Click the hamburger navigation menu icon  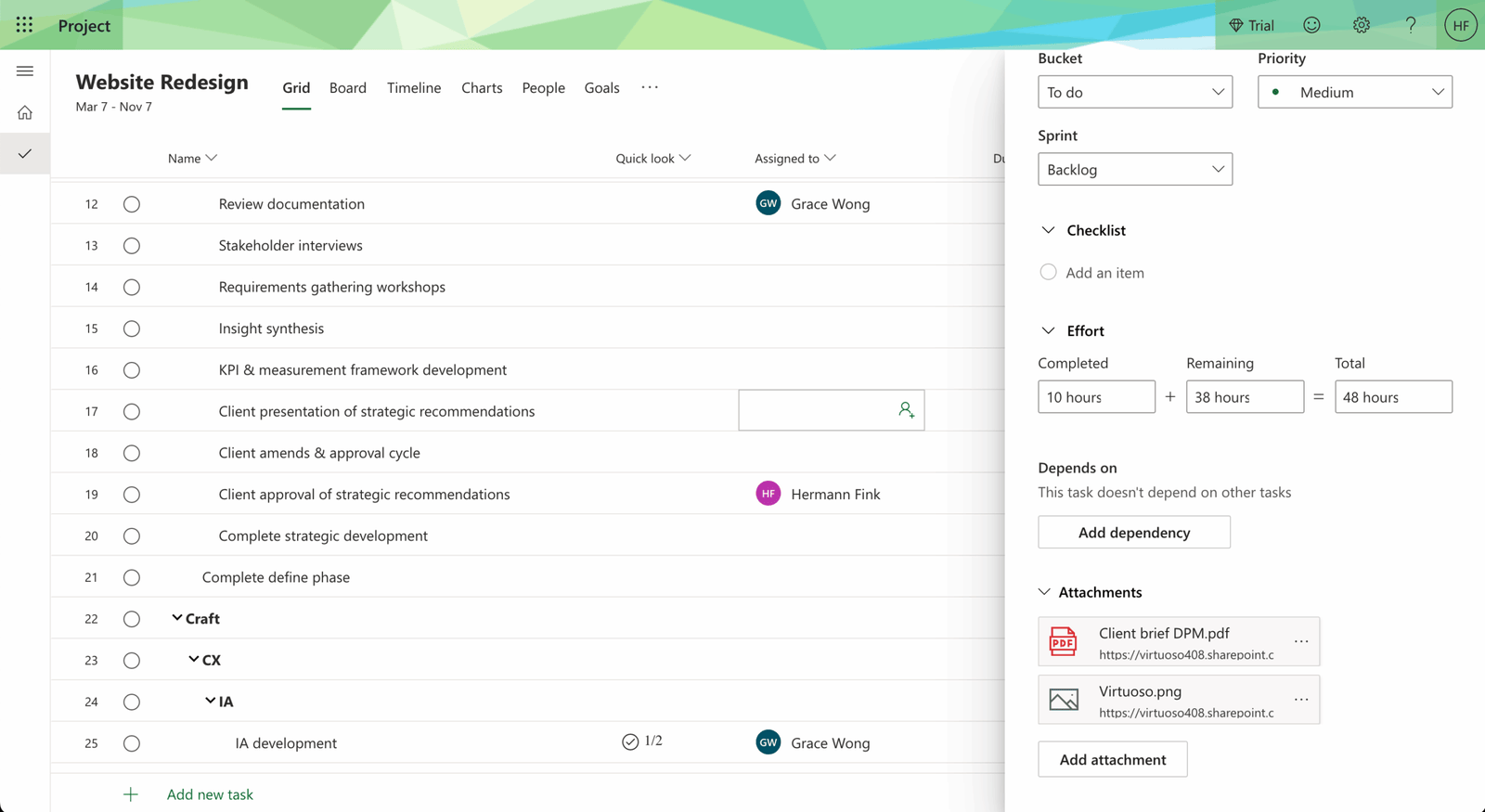25,71
